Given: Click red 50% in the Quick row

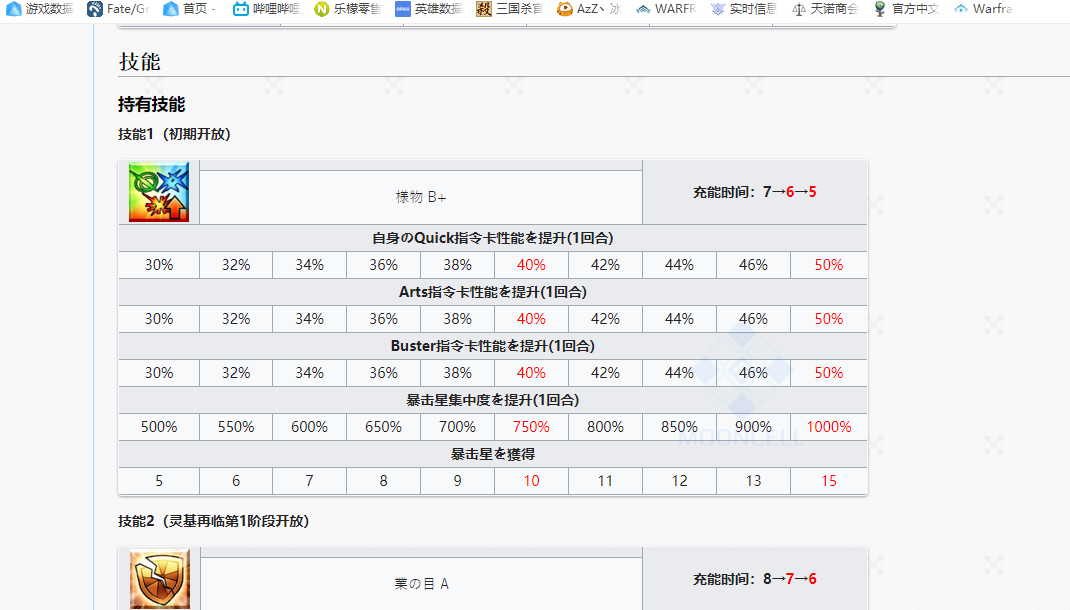Looking at the screenshot, I should tap(828, 265).
